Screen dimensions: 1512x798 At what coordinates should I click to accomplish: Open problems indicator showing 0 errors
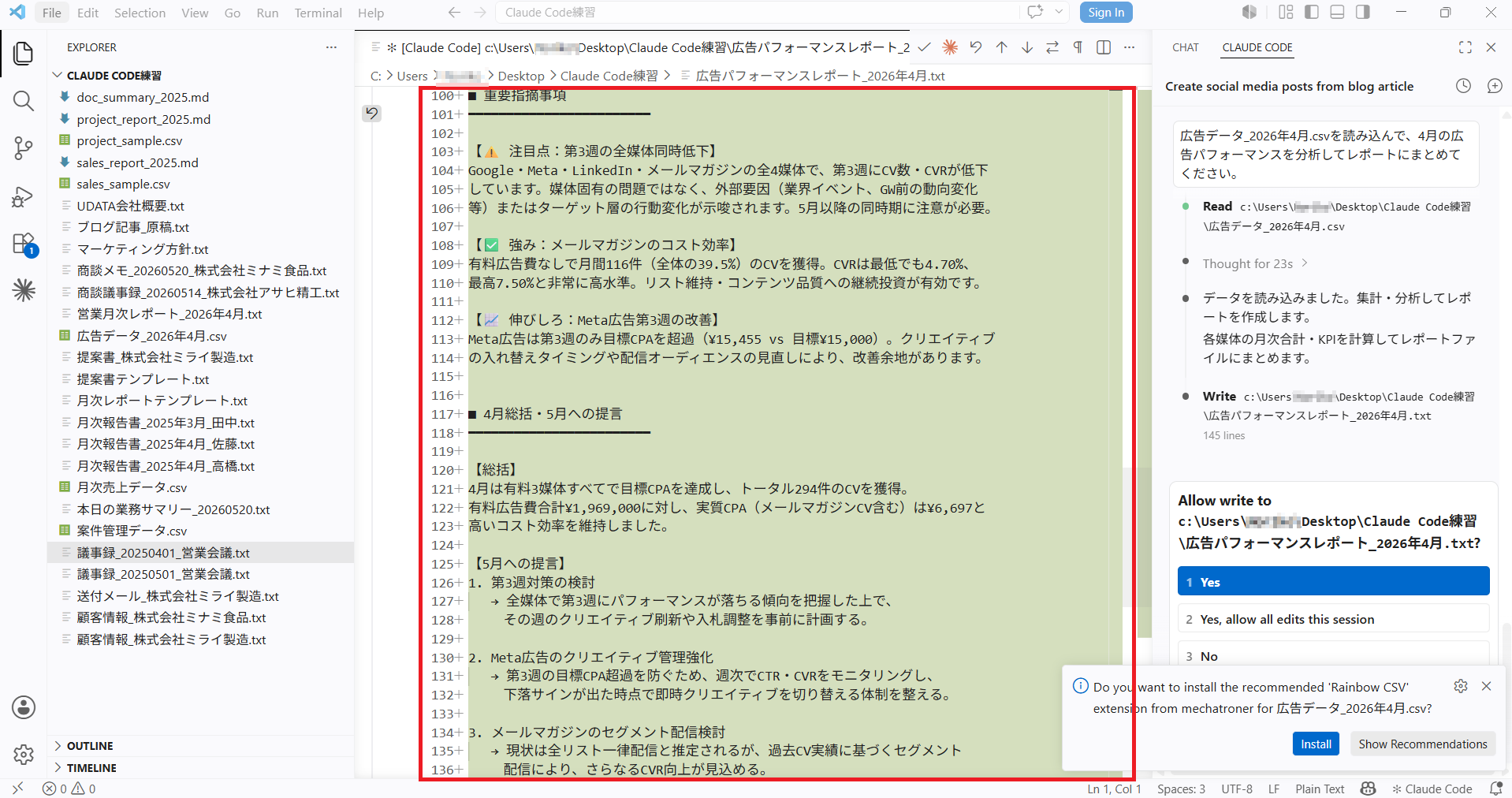coord(69,789)
